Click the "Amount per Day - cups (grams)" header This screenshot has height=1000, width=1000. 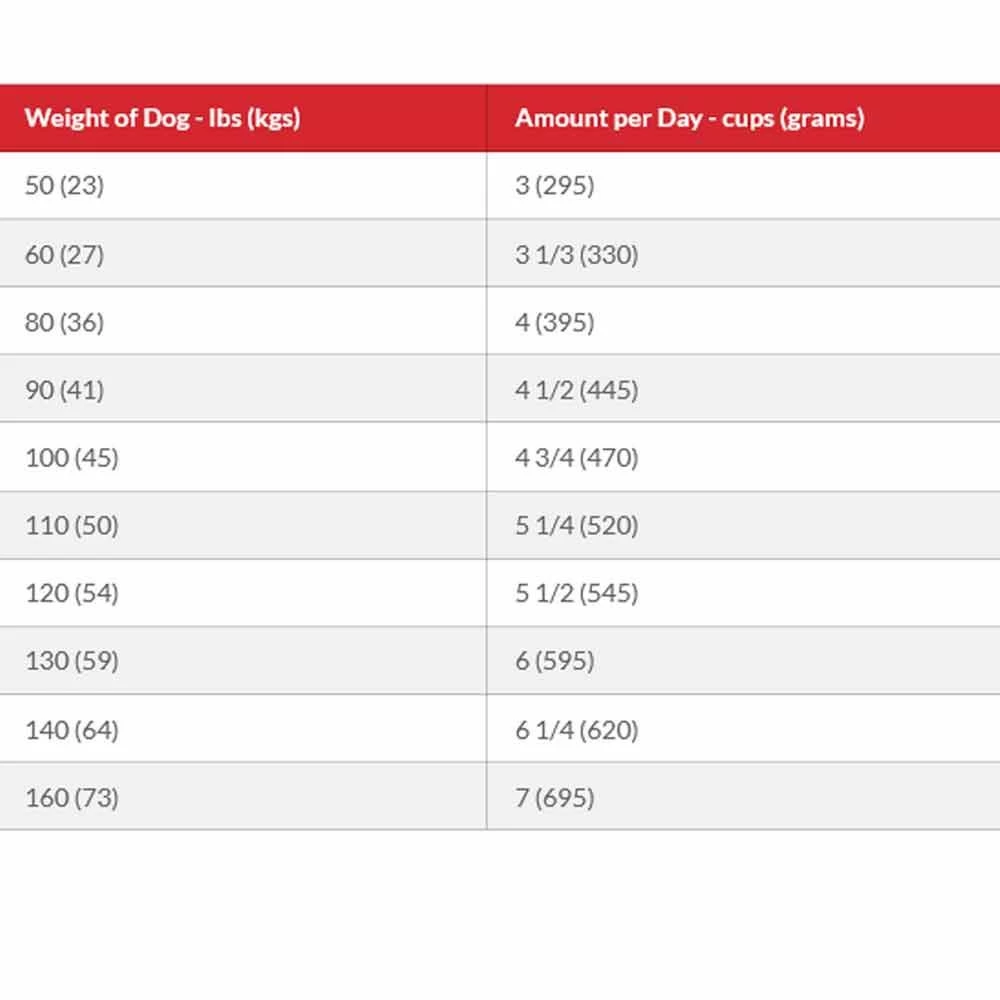(689, 118)
